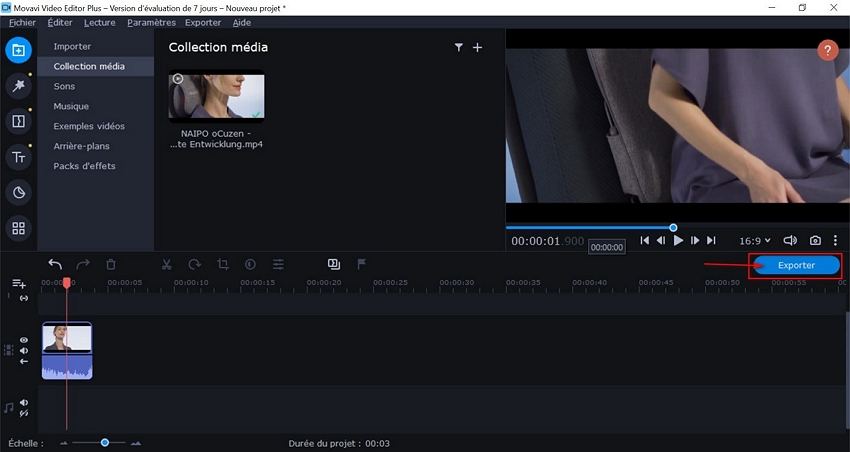Toggle track linking on title track
The image size is (850, 452).
(x=24, y=298)
